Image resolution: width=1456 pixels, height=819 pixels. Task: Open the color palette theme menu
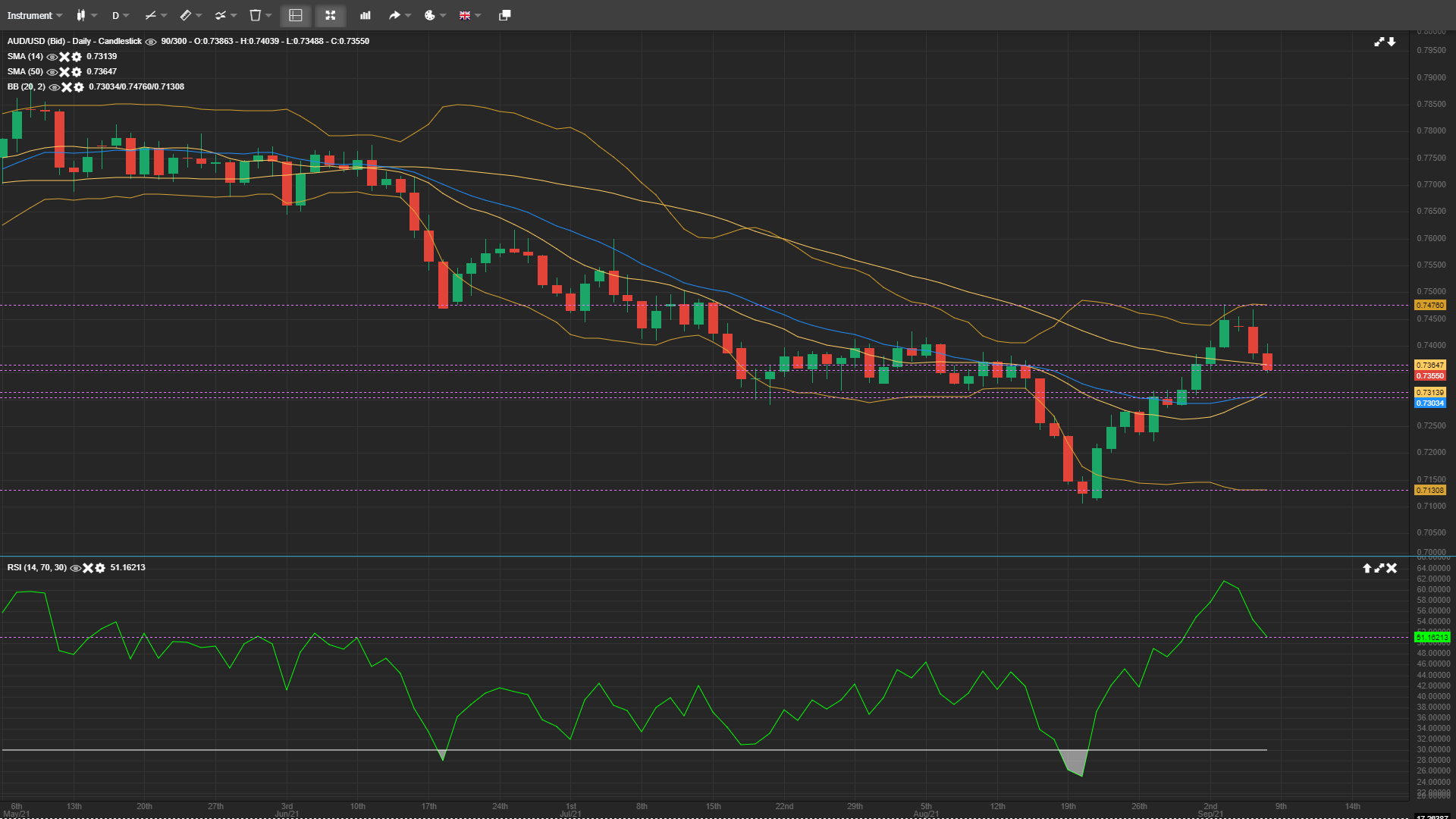click(435, 15)
